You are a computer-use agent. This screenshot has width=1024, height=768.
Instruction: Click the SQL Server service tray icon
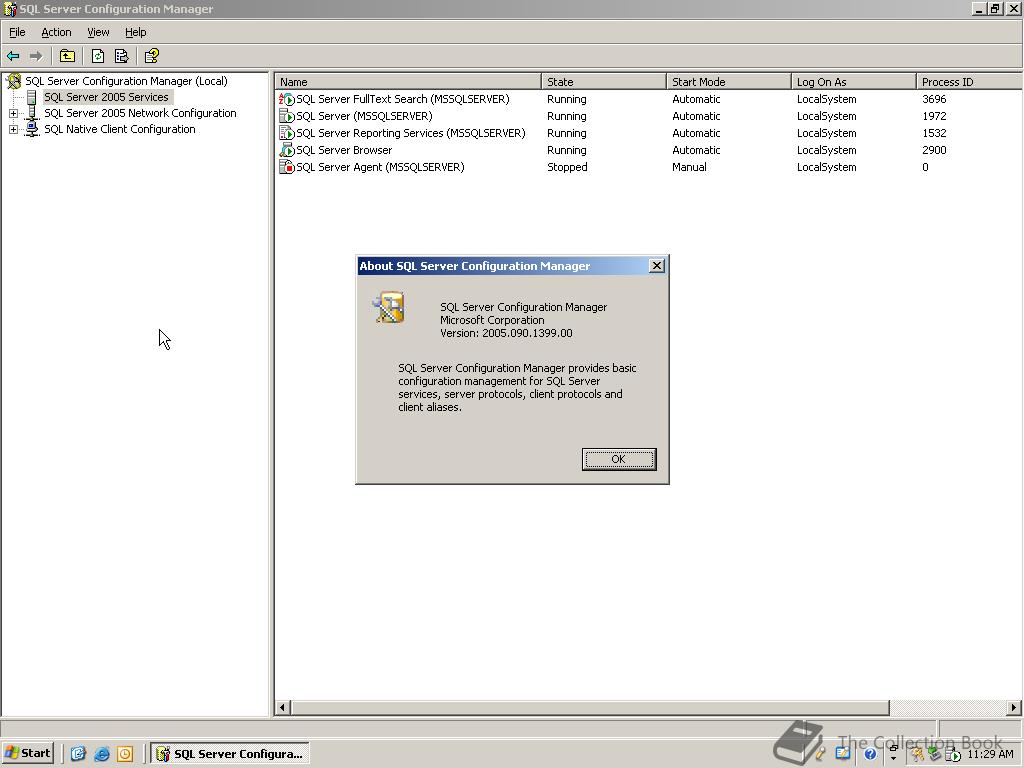click(953, 755)
